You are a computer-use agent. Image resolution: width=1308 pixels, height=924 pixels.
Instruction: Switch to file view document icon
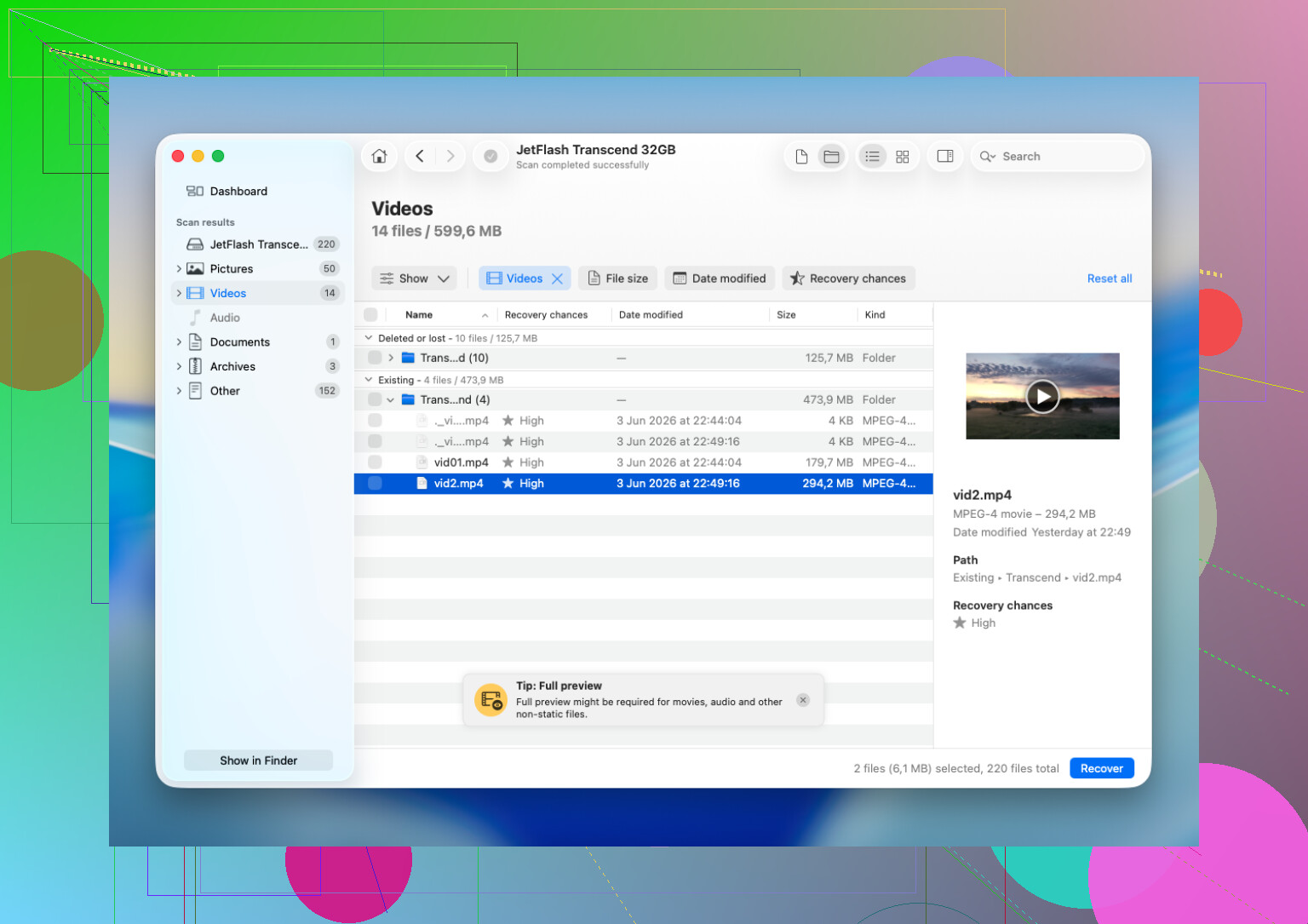point(801,156)
